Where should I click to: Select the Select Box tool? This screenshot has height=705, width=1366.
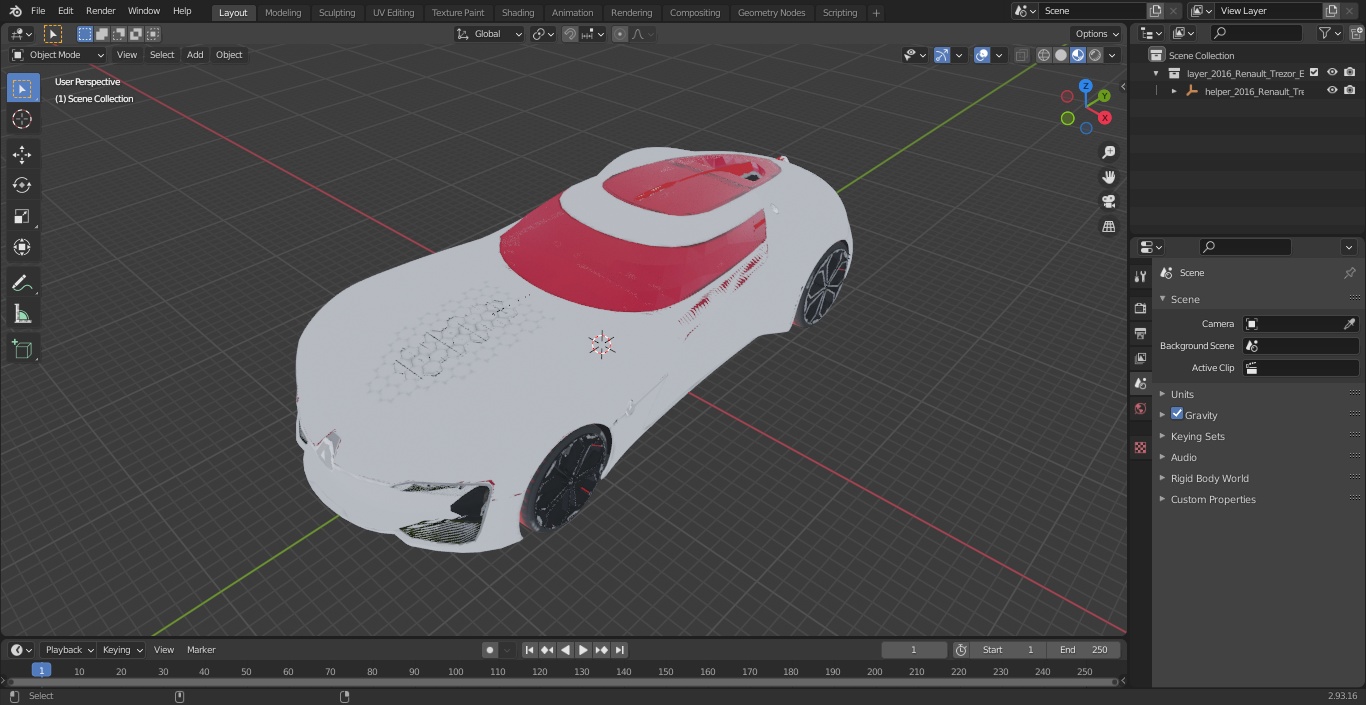click(22, 88)
